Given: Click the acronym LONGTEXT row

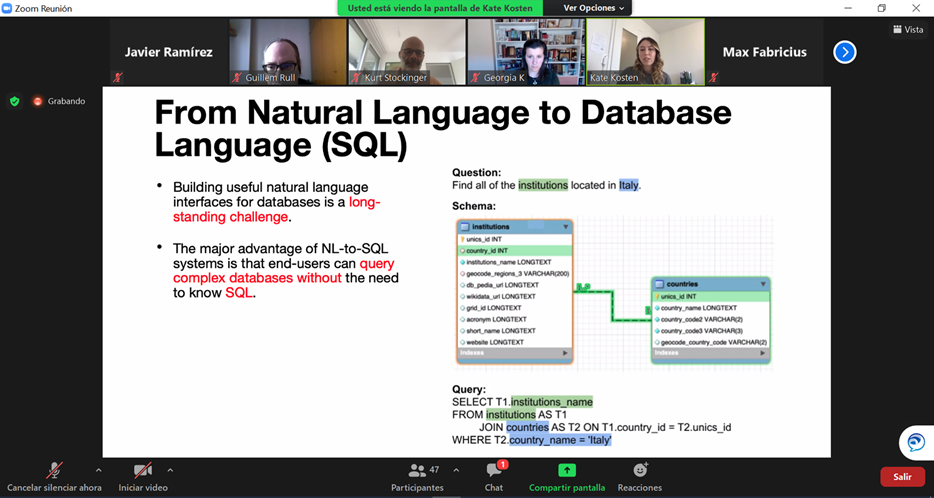Looking at the screenshot, I should point(515,319).
